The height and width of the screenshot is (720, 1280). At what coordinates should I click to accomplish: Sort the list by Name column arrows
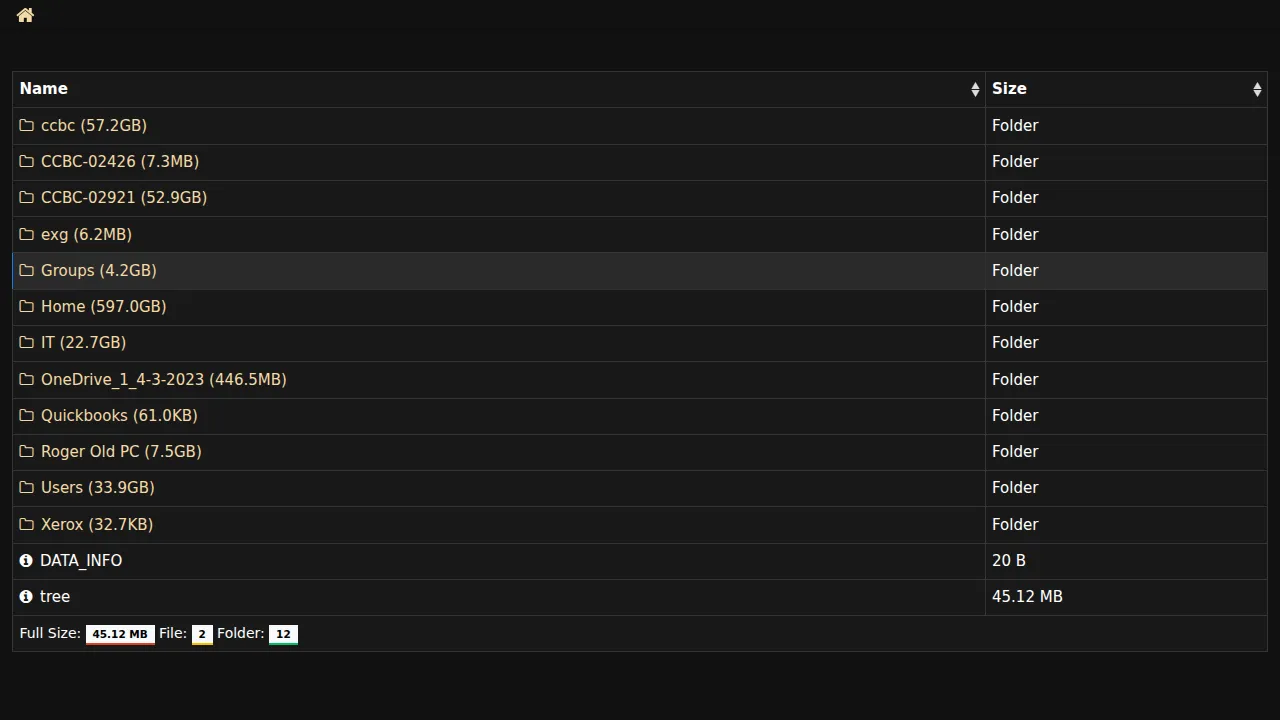coord(975,90)
